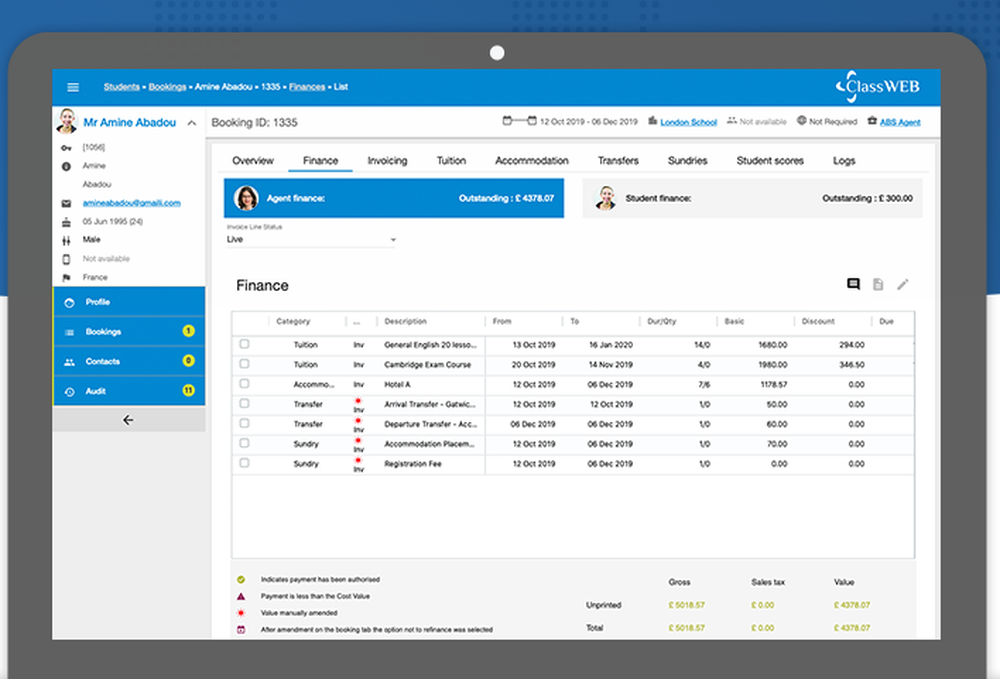Sort by the Description column header

406,321
